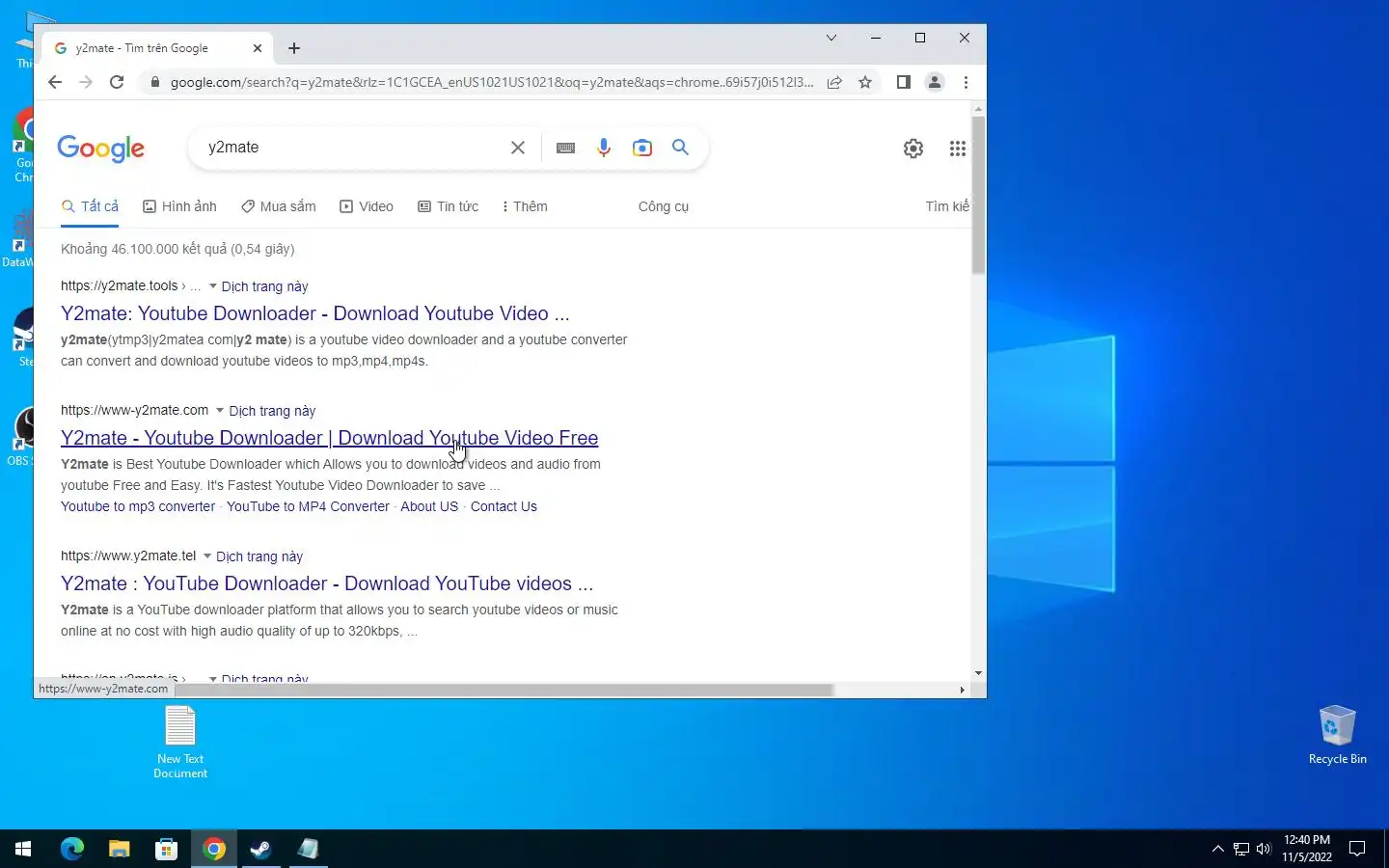Switch to the Hình ảnh tab
The width and height of the screenshot is (1389, 868).
point(179,206)
